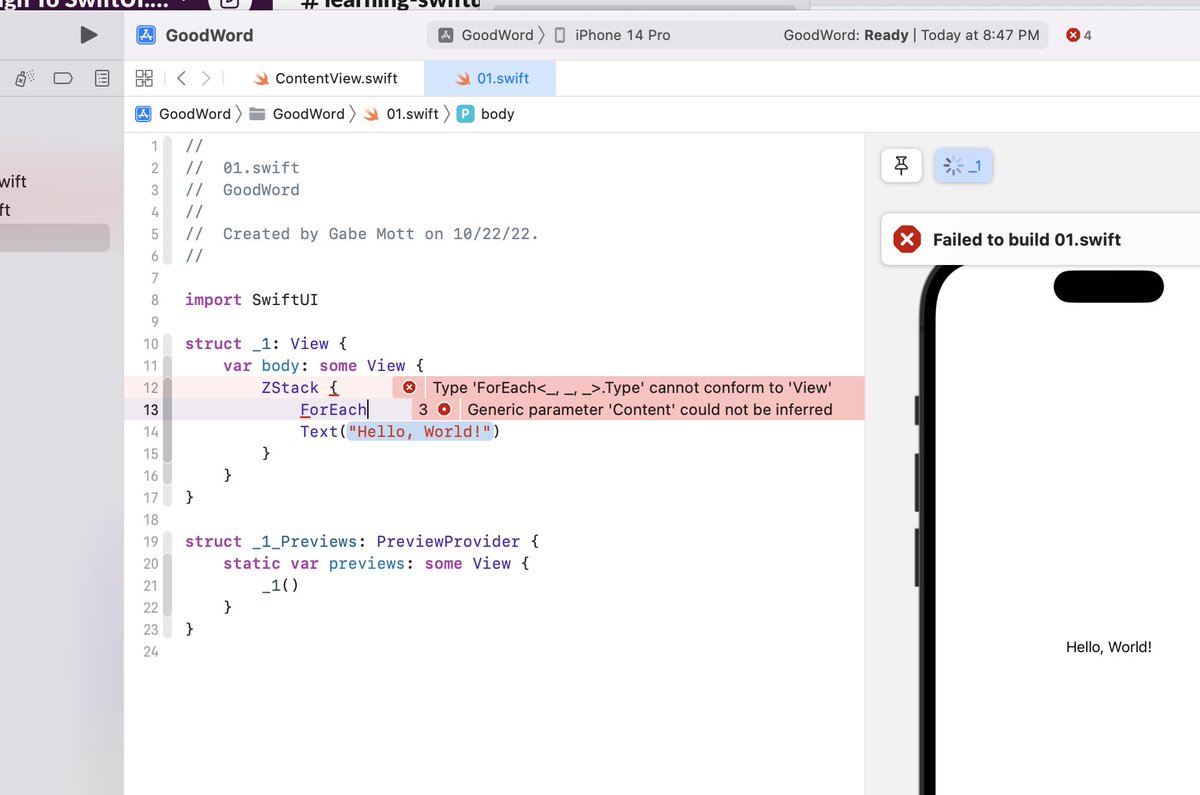The width and height of the screenshot is (1200, 795).
Task: Click the error icon on line 13 annotation
Action: point(445,409)
